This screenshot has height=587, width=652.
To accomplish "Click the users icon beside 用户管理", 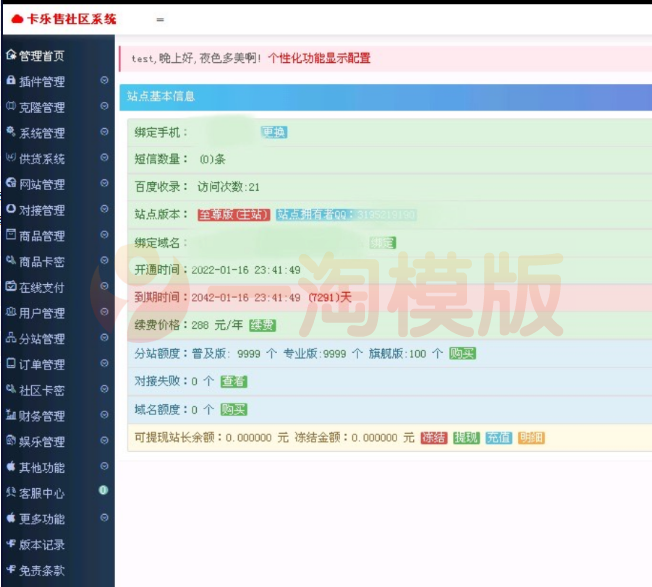I will tap(11, 312).
